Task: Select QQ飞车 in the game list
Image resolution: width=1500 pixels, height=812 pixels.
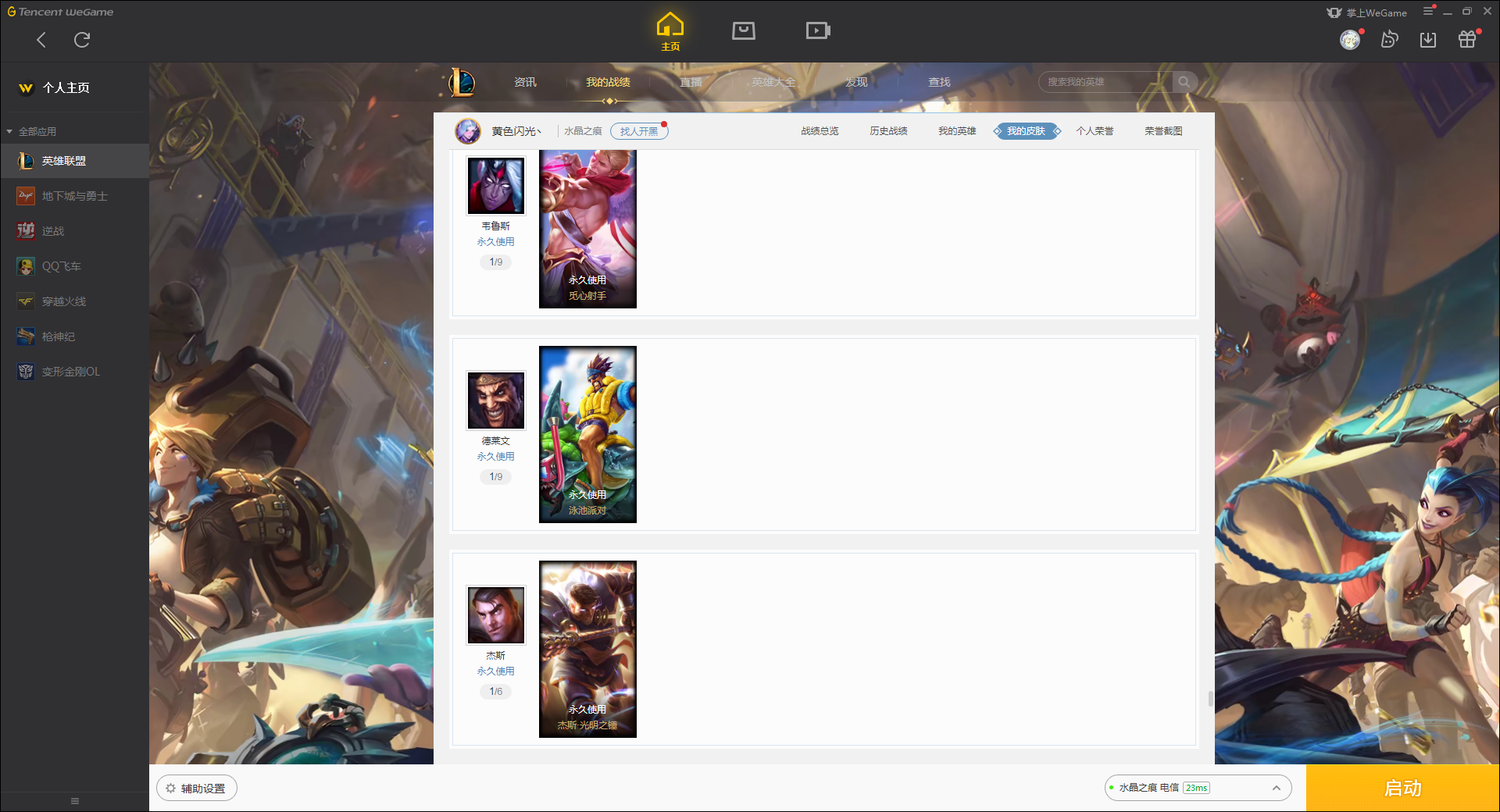Action: [74, 266]
